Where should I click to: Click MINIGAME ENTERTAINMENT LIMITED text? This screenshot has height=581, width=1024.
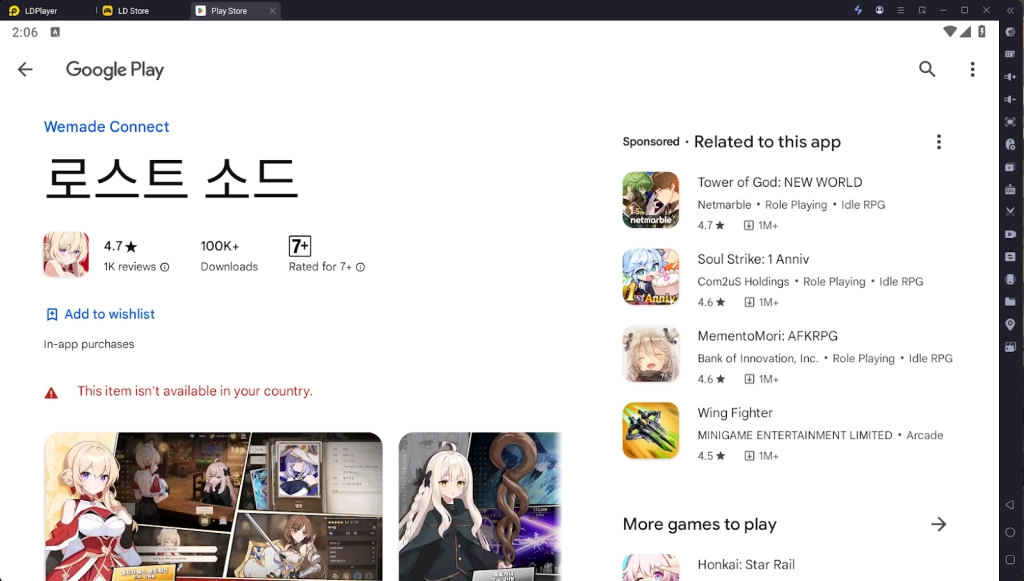point(794,435)
